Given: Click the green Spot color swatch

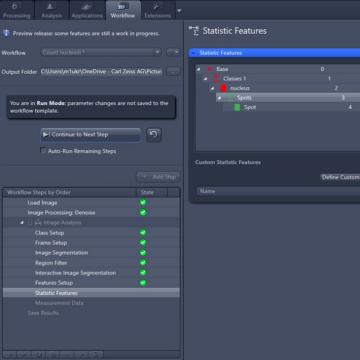Looking at the screenshot, I should pos(237,107).
